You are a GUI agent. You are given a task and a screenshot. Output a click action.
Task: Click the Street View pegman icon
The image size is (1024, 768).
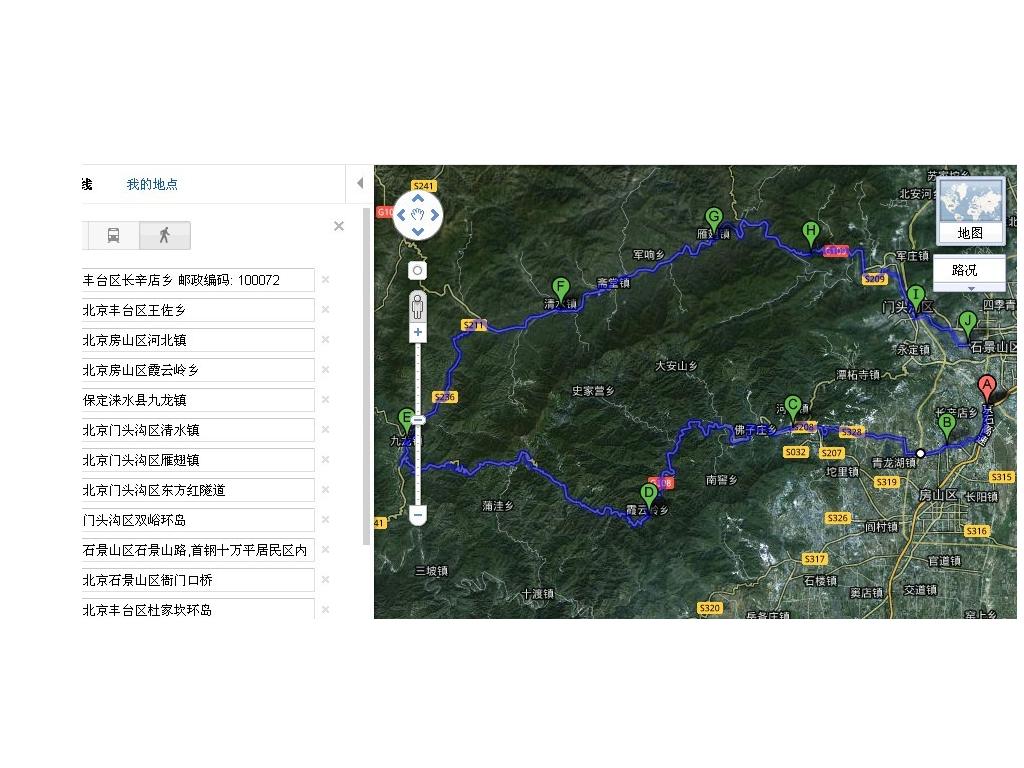[417, 304]
